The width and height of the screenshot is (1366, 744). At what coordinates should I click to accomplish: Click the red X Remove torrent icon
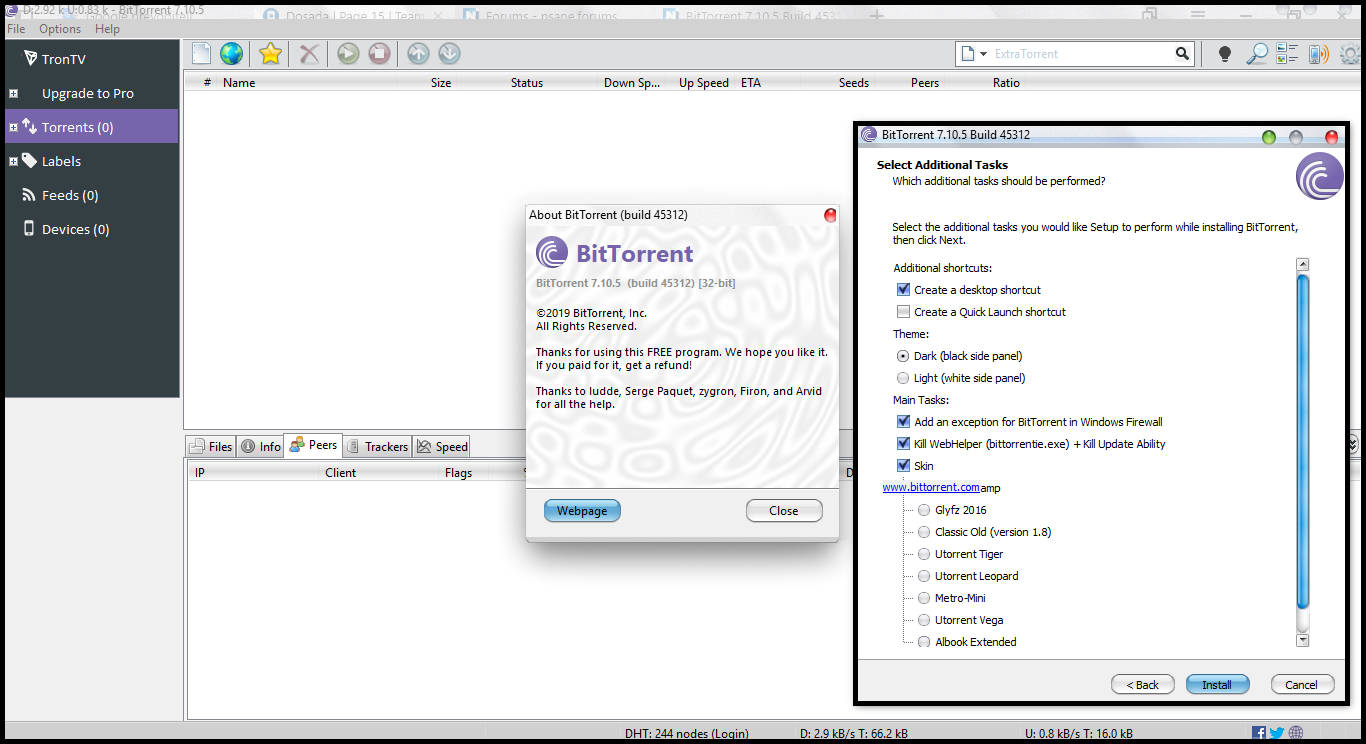coord(310,54)
